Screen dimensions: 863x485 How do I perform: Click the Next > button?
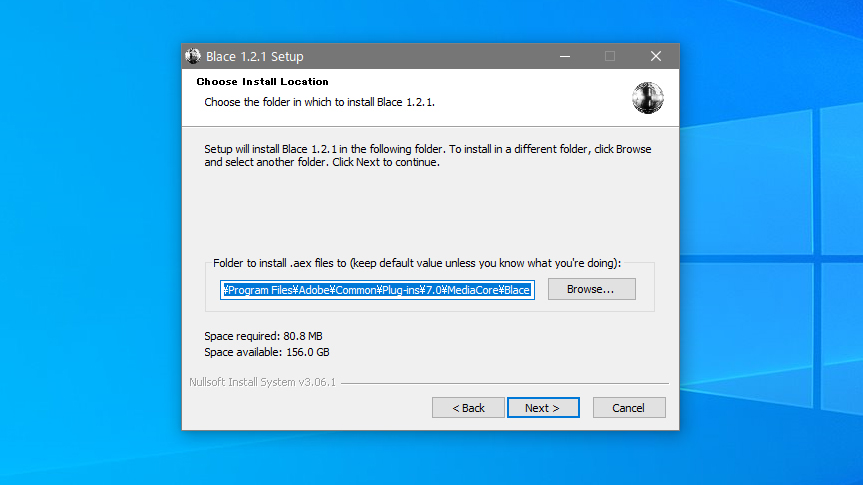543,408
